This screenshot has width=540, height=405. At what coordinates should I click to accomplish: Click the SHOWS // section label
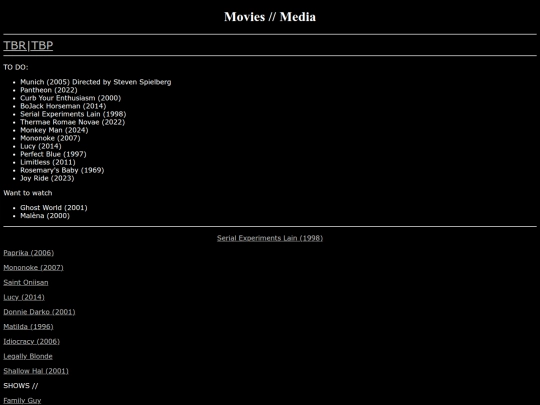pyautogui.click(x=21, y=386)
